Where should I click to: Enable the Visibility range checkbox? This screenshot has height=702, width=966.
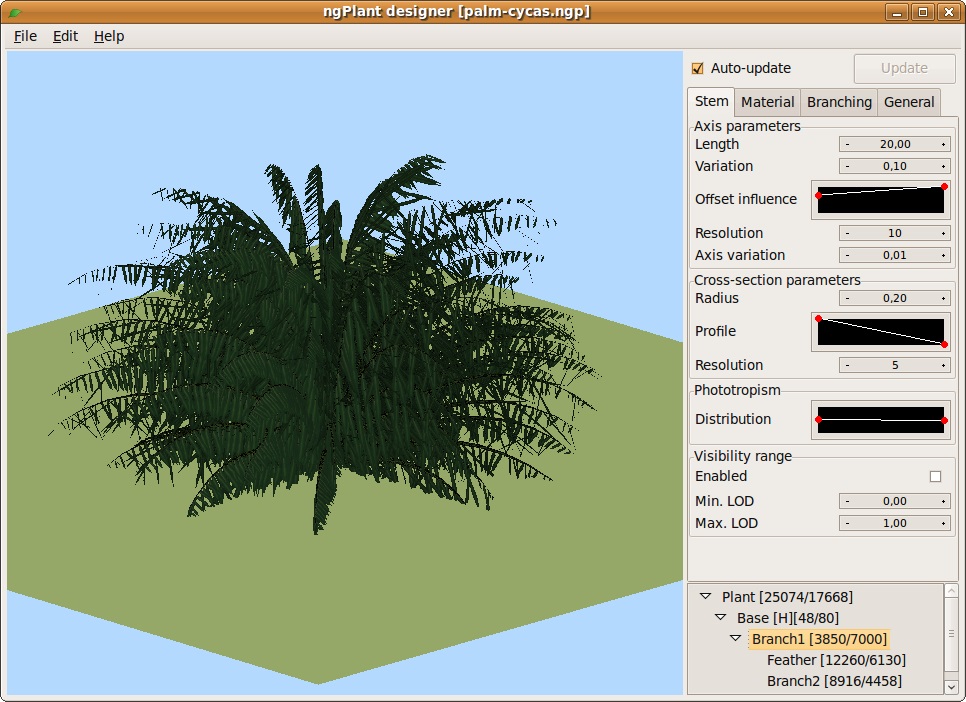pyautogui.click(x=935, y=477)
